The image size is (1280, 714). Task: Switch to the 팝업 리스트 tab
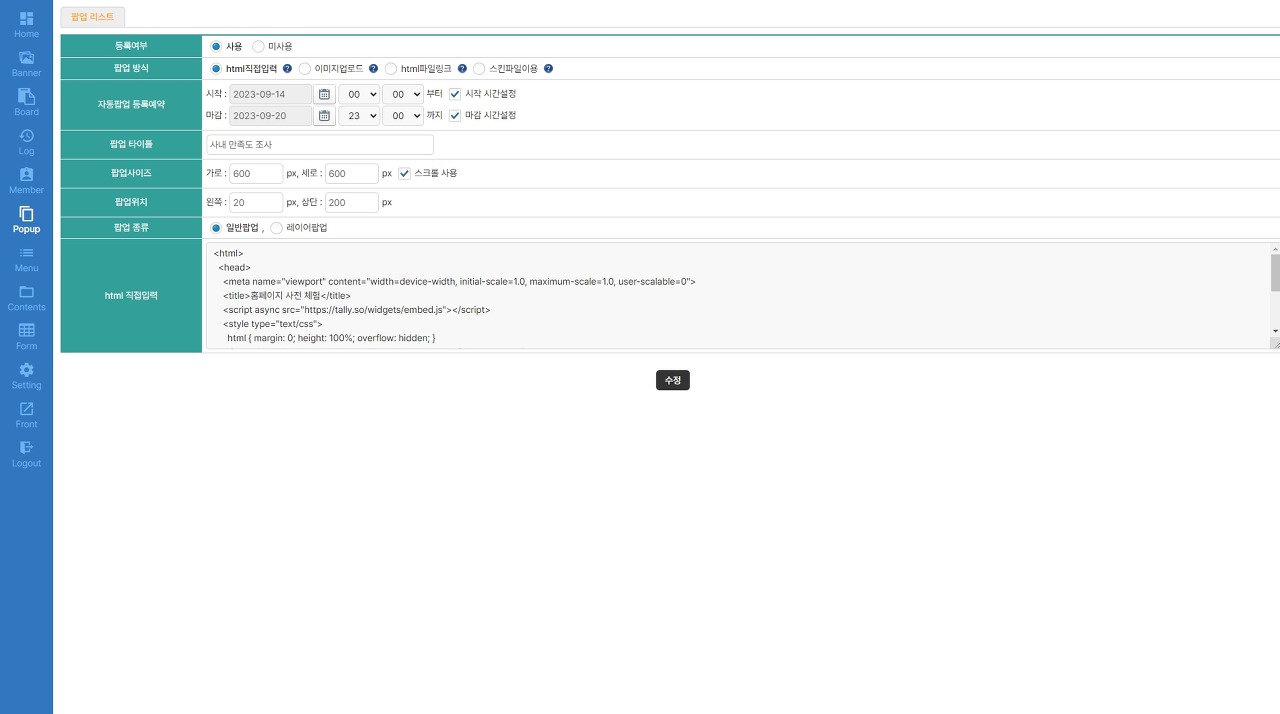(x=93, y=17)
